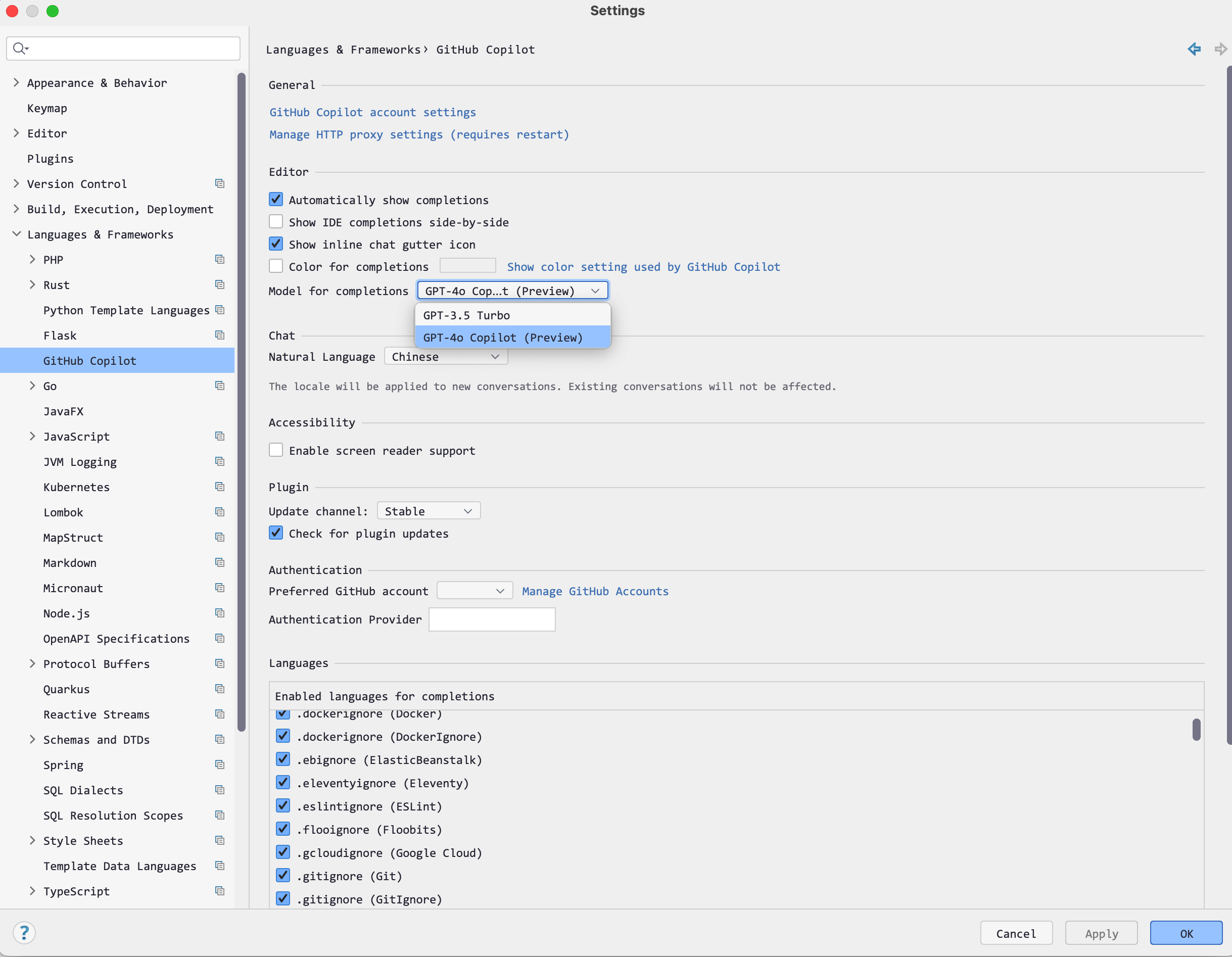Click project-level icon beside JVM Logging
Screen dimensions: 1232x957
pos(220,462)
